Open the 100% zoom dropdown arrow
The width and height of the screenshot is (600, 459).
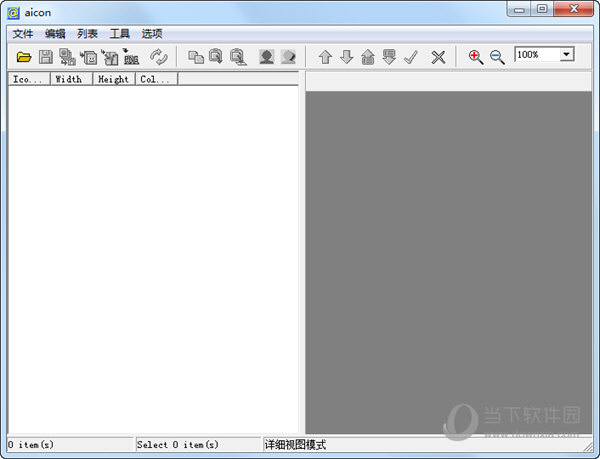567,54
